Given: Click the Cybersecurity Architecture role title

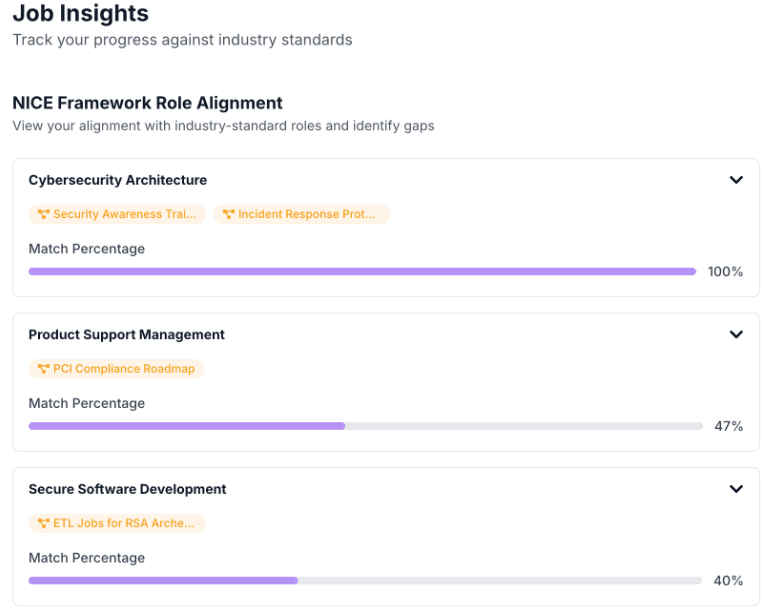Looking at the screenshot, I should tap(118, 180).
